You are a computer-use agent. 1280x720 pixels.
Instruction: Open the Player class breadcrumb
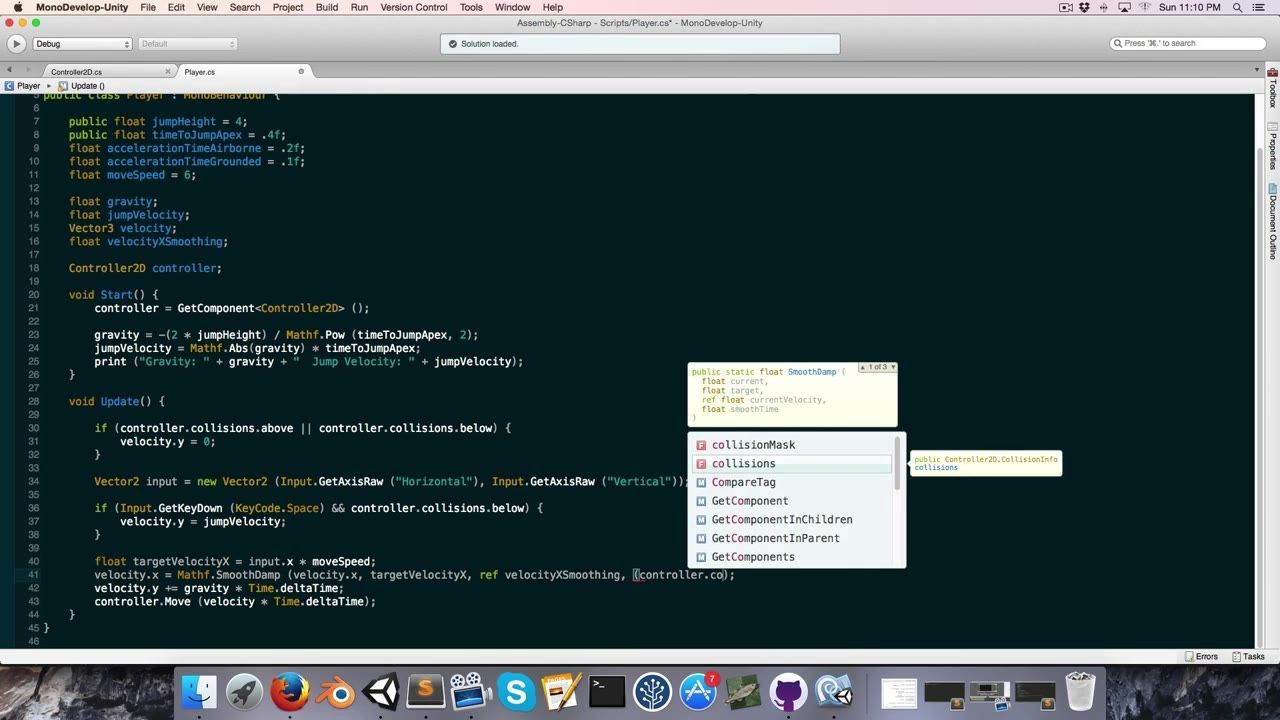pyautogui.click(x=22, y=86)
